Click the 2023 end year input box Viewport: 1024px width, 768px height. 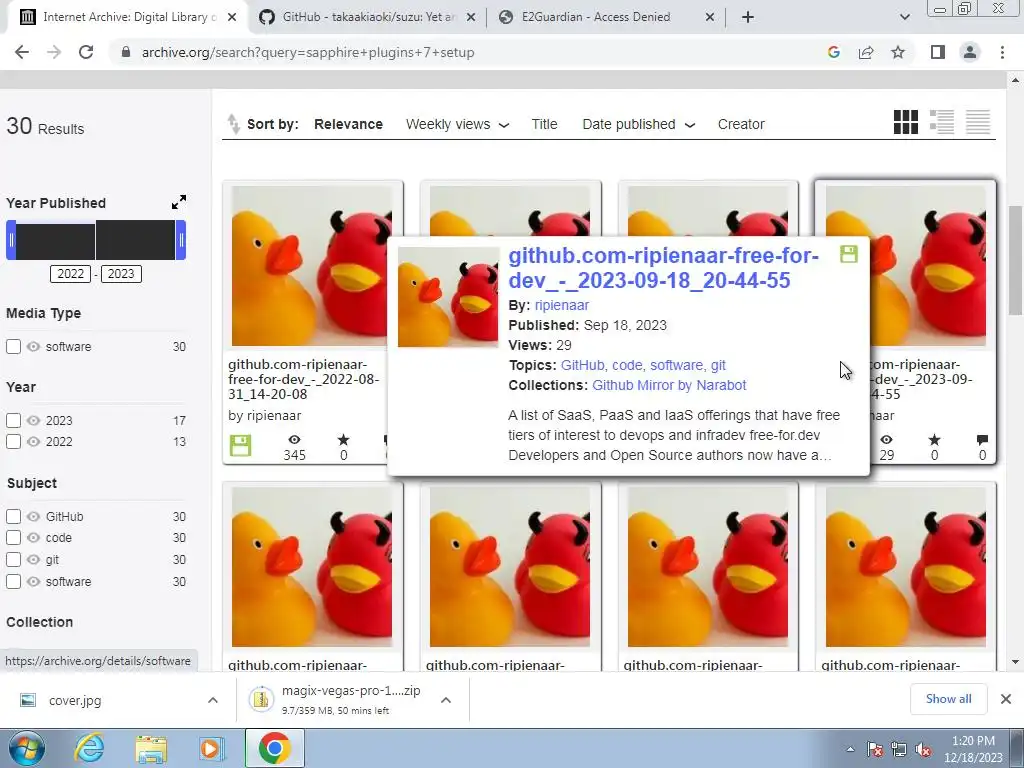click(121, 274)
